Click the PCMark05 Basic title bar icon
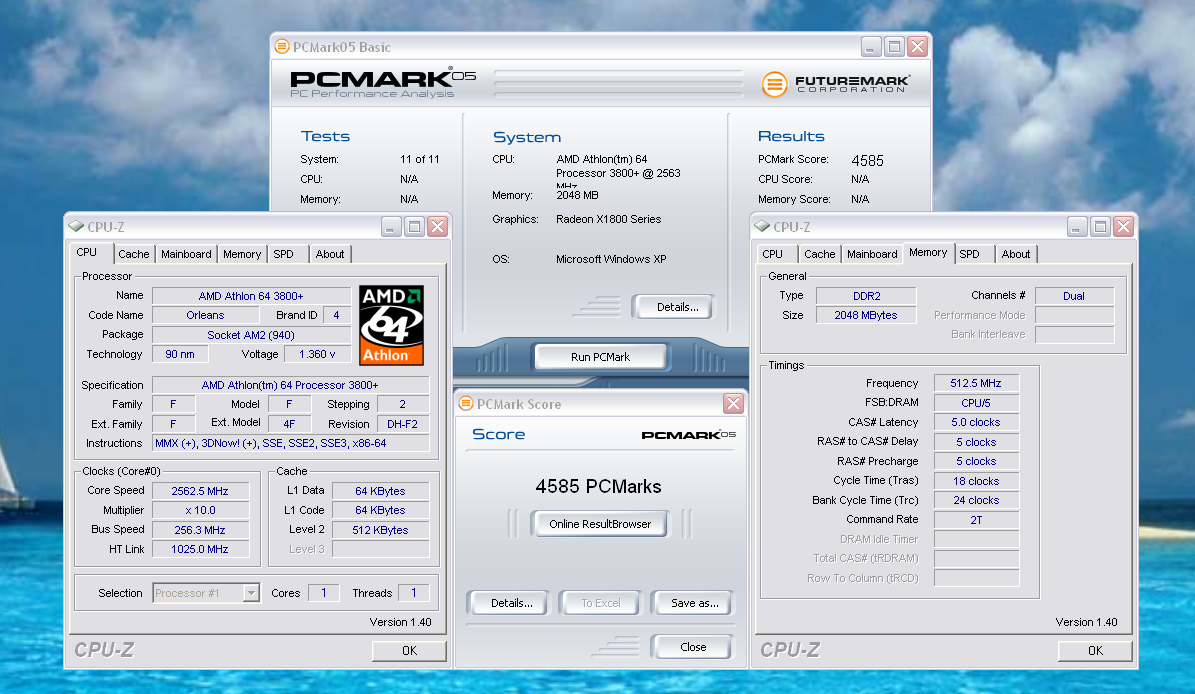1195x694 pixels. [282, 46]
